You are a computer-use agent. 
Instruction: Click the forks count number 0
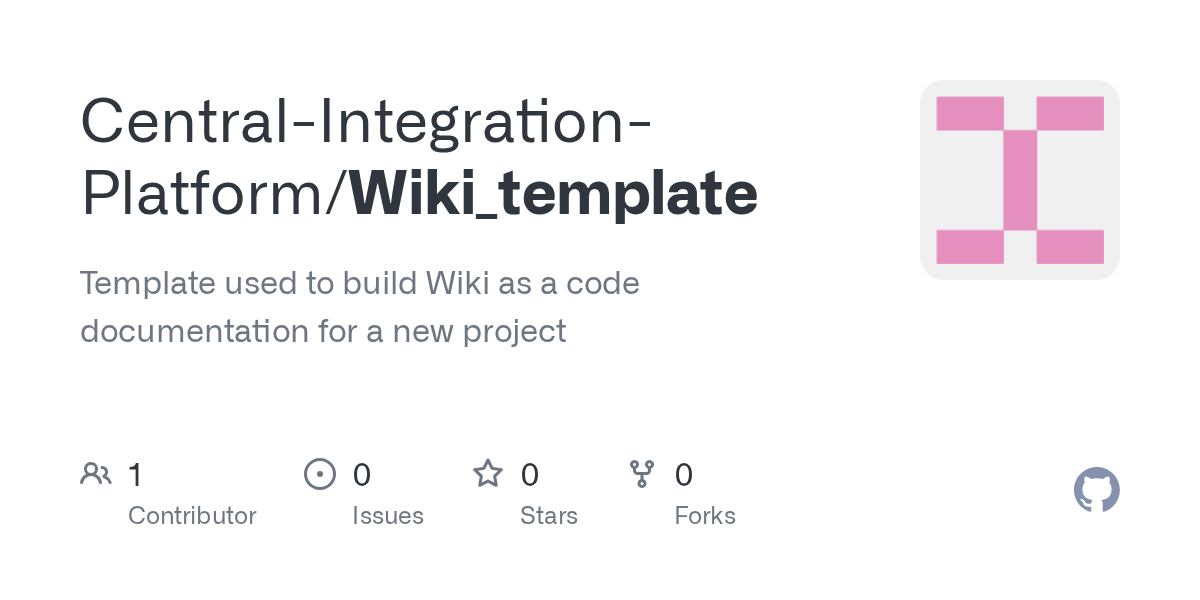684,474
